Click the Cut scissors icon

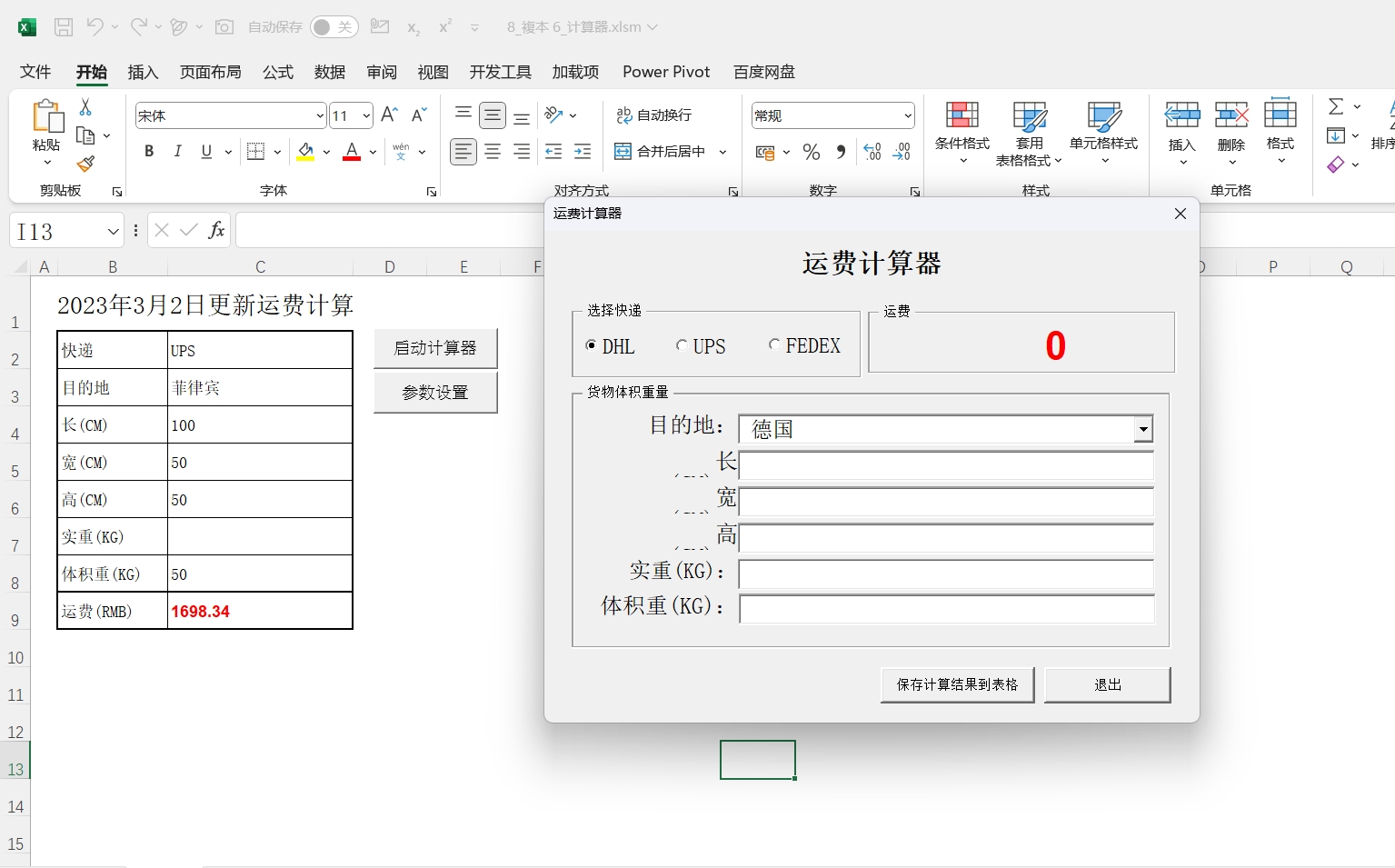(x=85, y=107)
